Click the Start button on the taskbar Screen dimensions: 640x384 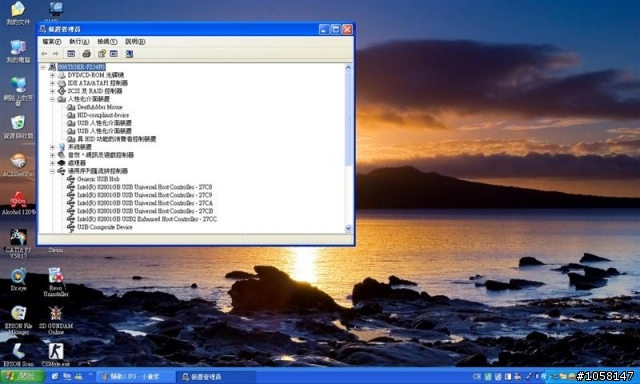coord(22,376)
